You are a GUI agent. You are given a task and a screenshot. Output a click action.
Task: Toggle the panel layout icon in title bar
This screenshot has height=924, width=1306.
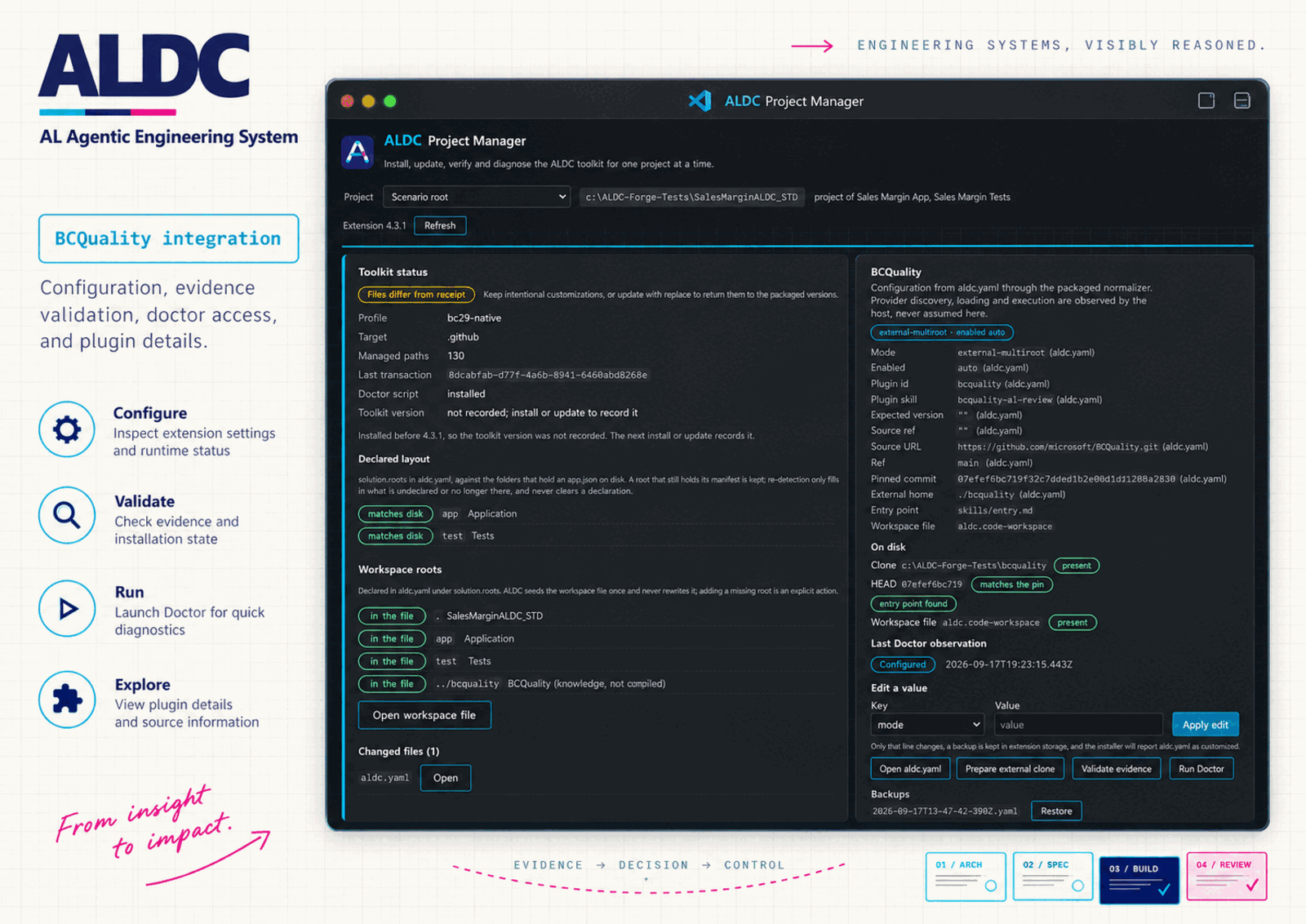tap(1242, 100)
